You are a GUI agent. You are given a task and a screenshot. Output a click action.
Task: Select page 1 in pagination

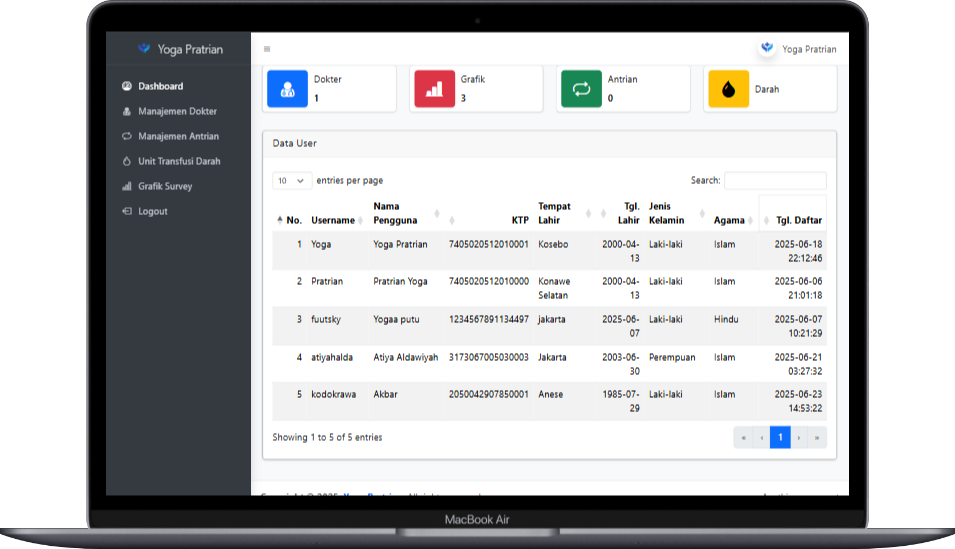point(780,437)
